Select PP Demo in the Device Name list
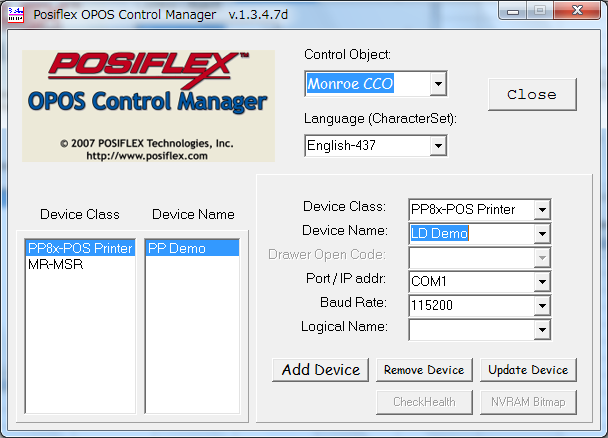The height and width of the screenshot is (438, 608). [x=192, y=248]
